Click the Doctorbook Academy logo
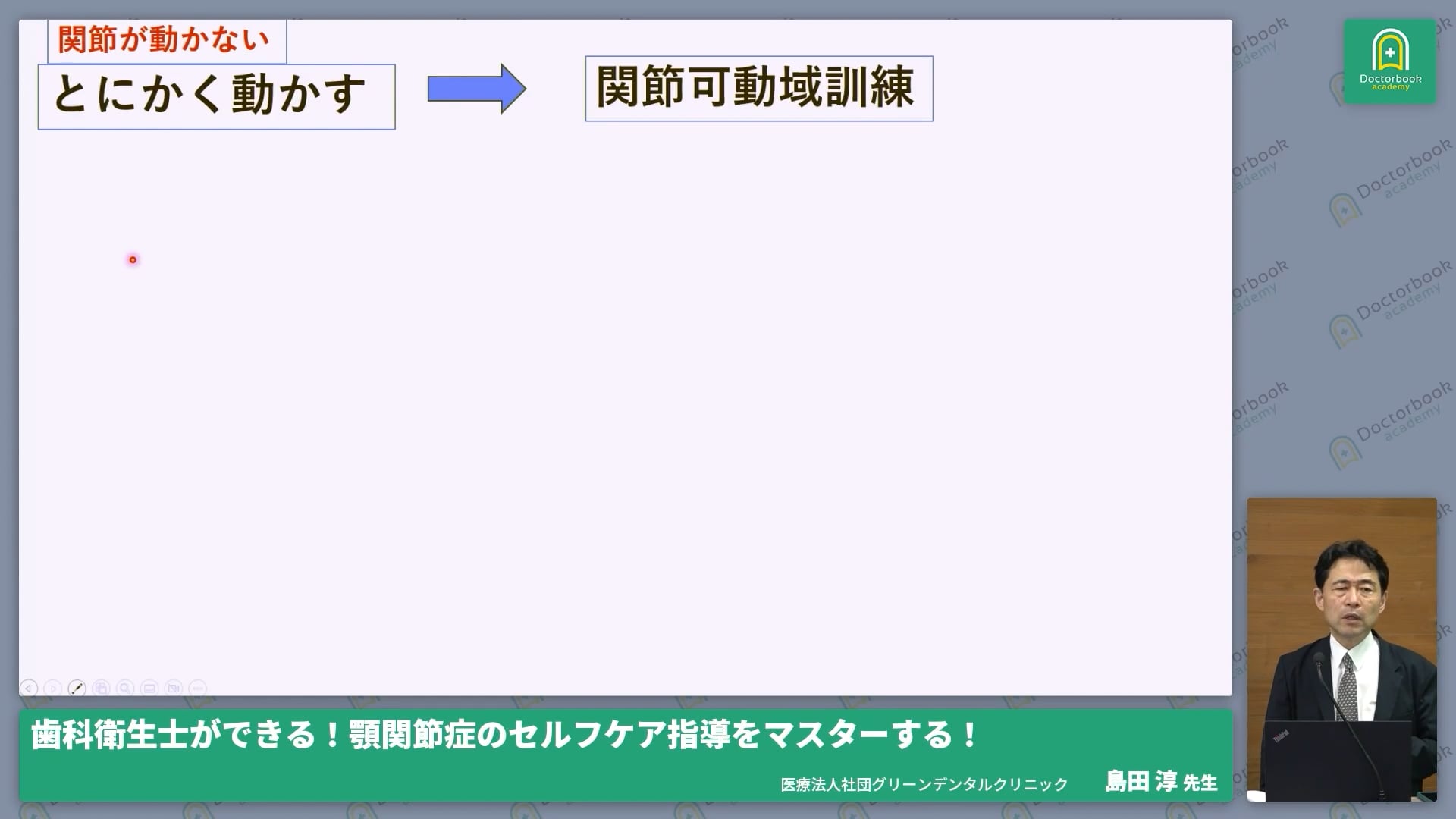The width and height of the screenshot is (1456, 819). coord(1390,62)
